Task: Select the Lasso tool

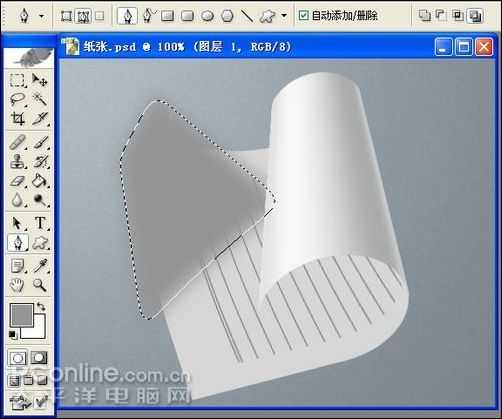Action: click(17, 99)
